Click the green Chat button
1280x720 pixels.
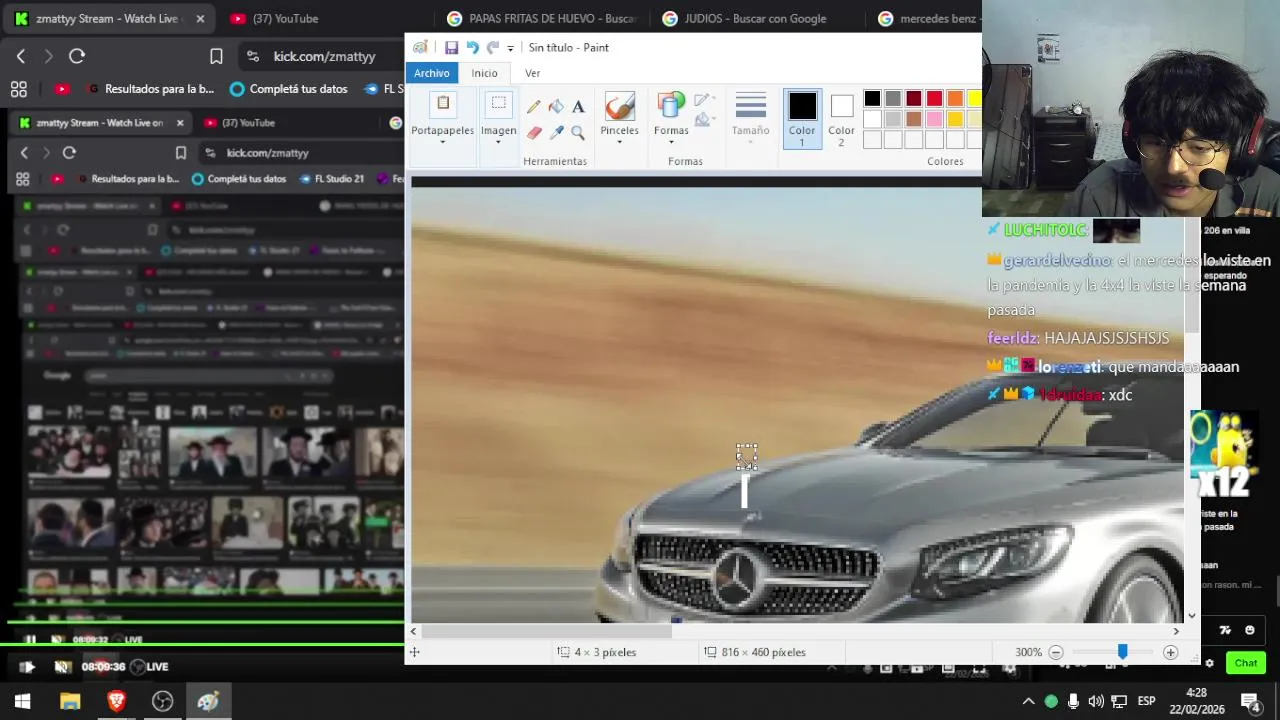[1246, 663]
